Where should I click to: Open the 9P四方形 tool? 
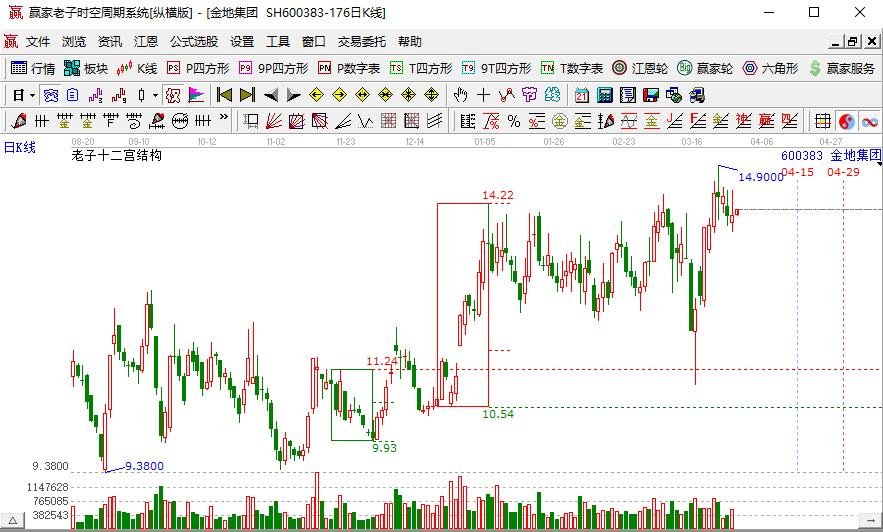coord(274,68)
